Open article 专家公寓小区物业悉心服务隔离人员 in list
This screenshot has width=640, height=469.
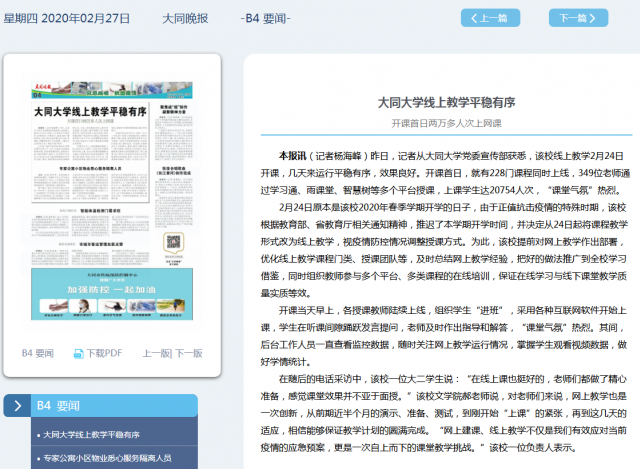click(107, 458)
